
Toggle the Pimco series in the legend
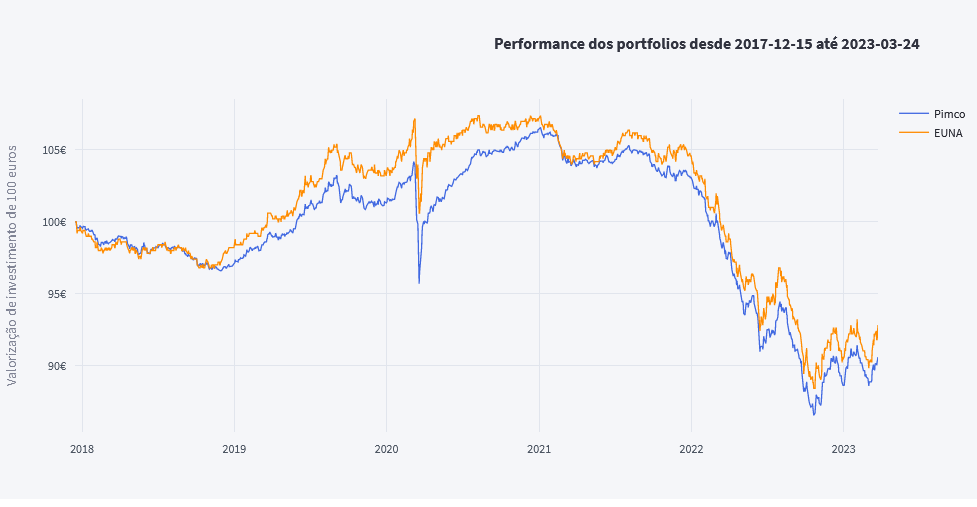pos(948,114)
